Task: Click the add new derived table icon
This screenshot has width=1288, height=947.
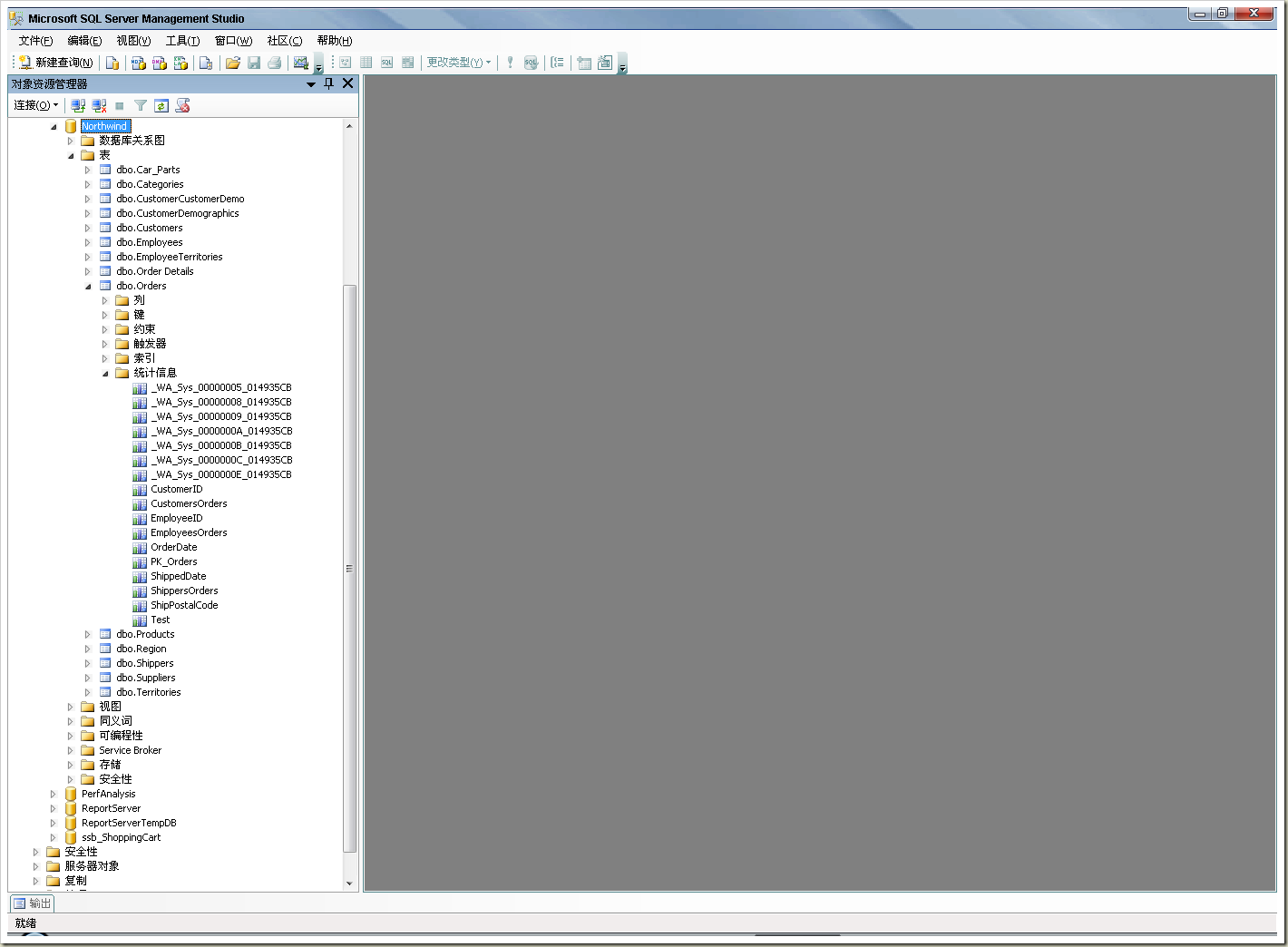Action: 605,63
